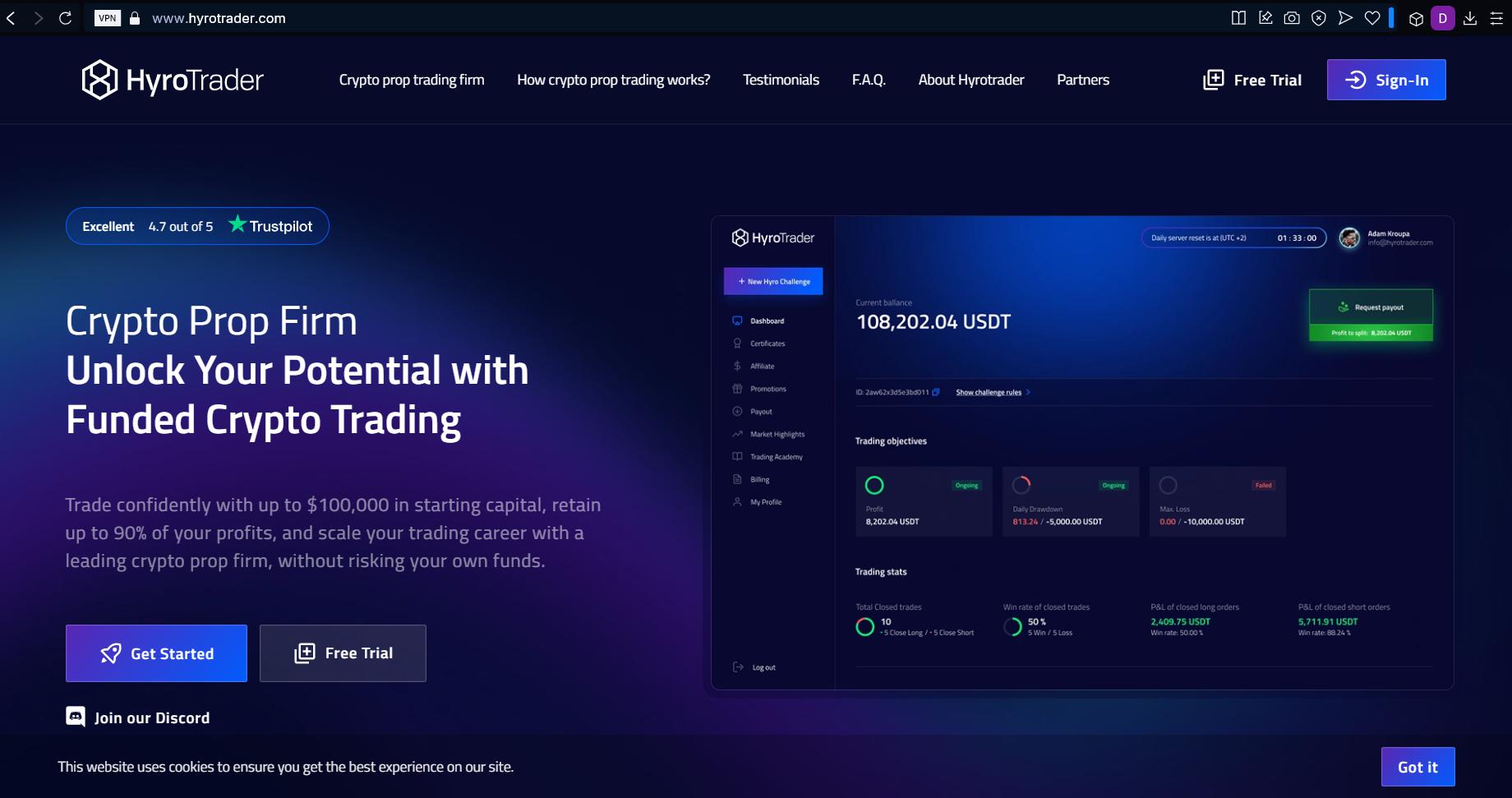Click the Free Trial plus icon in header
This screenshot has height=798, width=1512.
[x=1213, y=80]
